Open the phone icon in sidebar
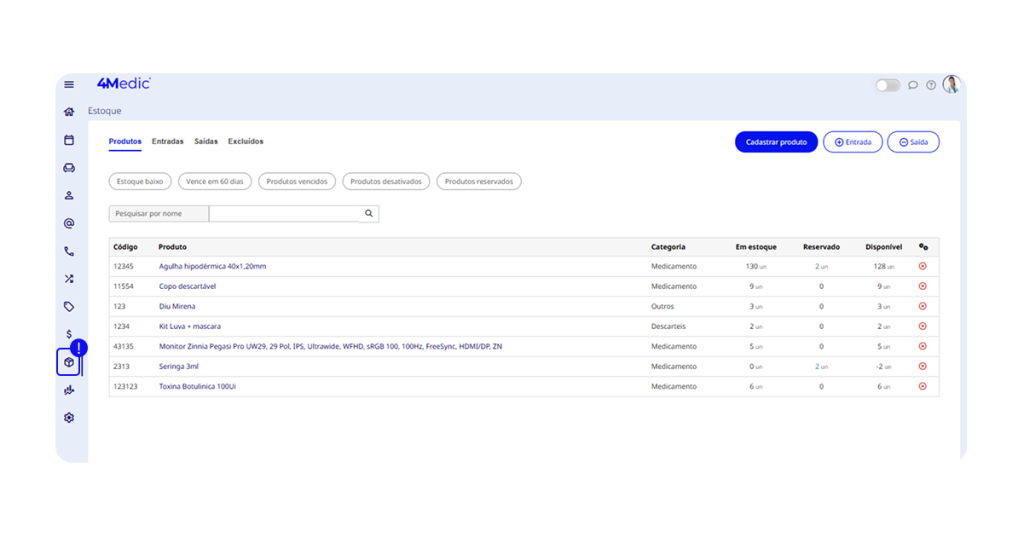1024x537 pixels. point(69,251)
